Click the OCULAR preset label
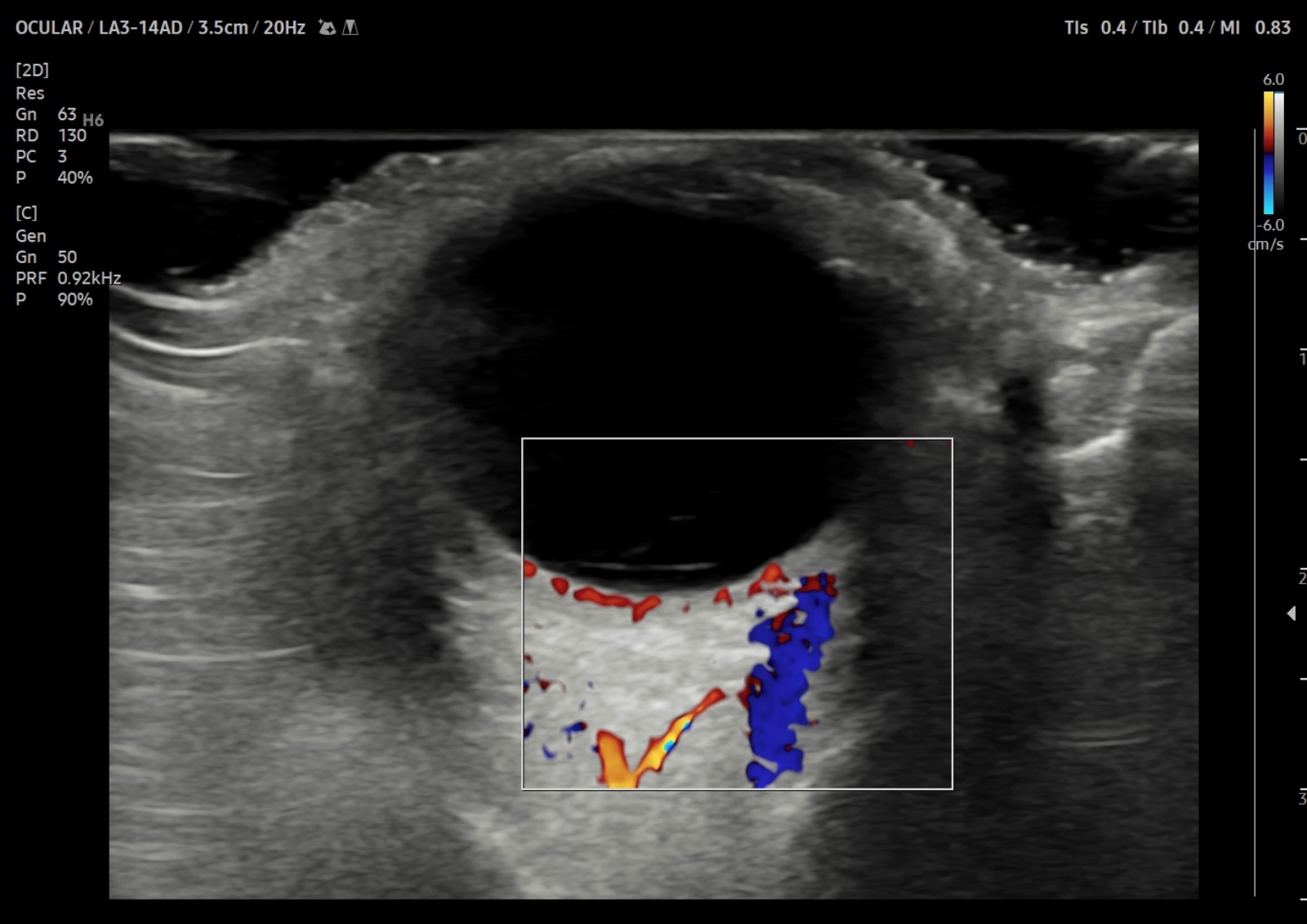 pyautogui.click(x=49, y=28)
